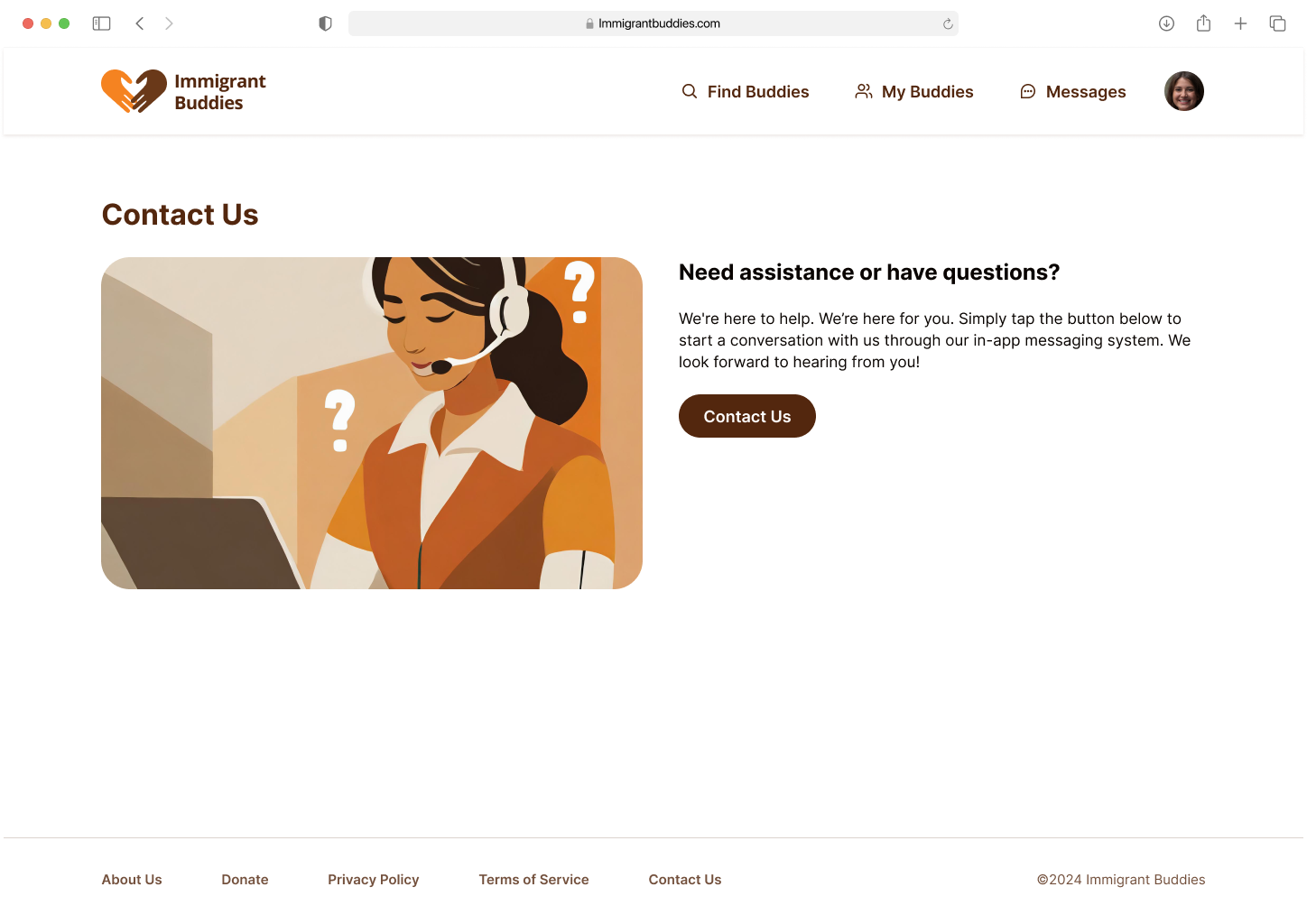Click the Immigrantbuddies.com address bar
This screenshot has height=924, width=1307.
(653, 23)
